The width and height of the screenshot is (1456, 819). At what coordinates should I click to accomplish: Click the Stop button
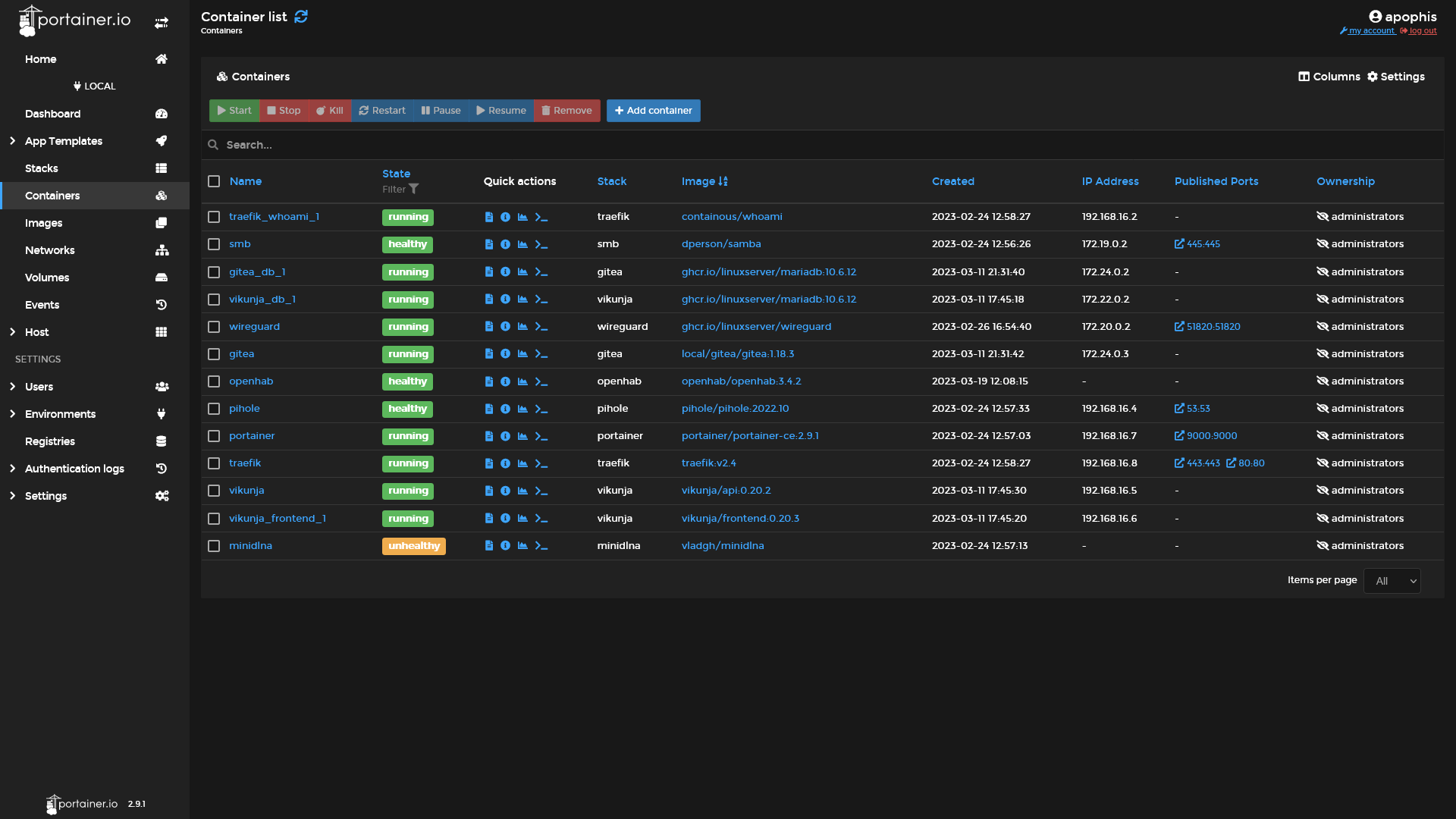[x=284, y=111]
